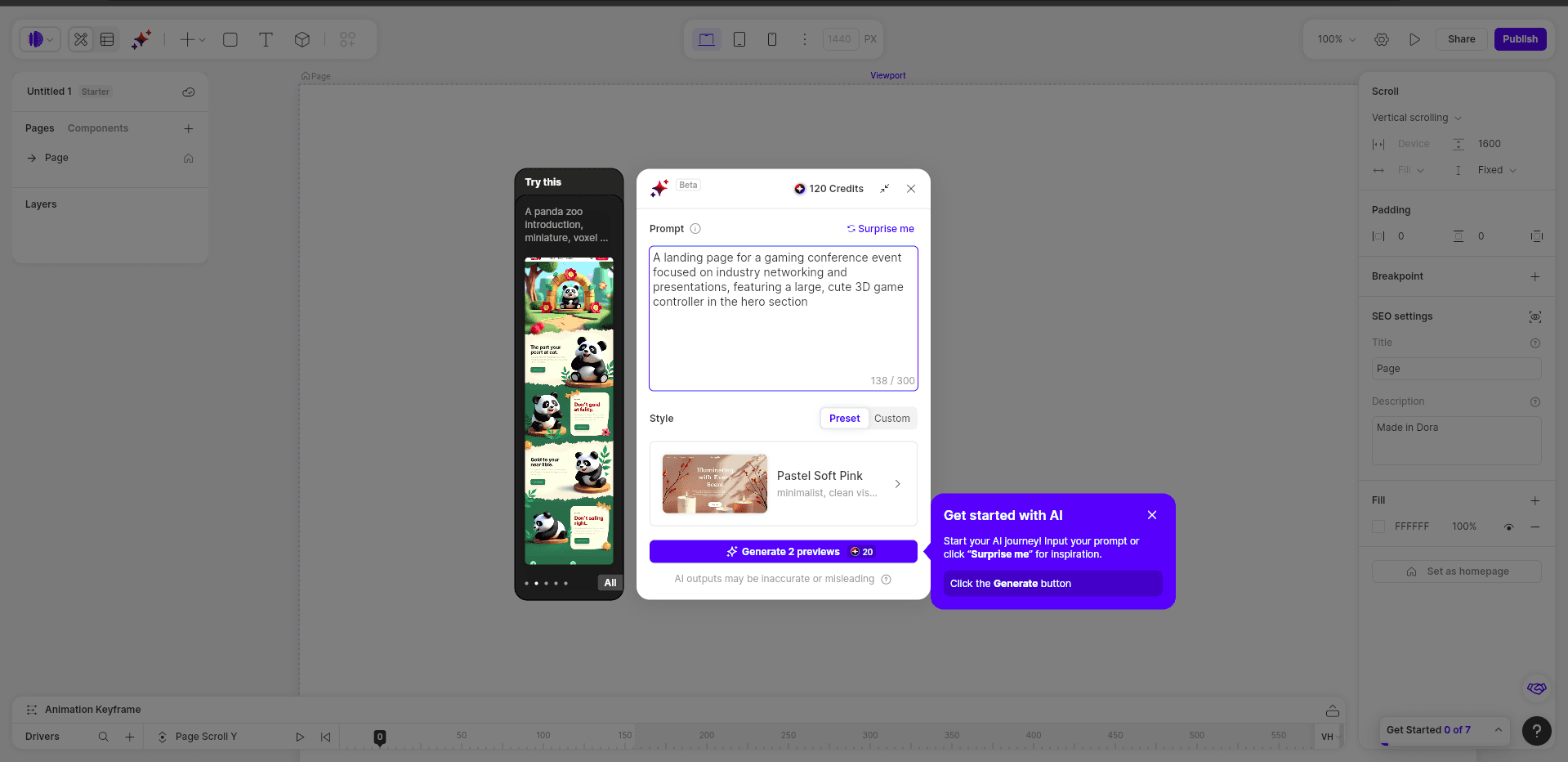
Task: Click the All button in Try this panel
Action: pos(610,583)
